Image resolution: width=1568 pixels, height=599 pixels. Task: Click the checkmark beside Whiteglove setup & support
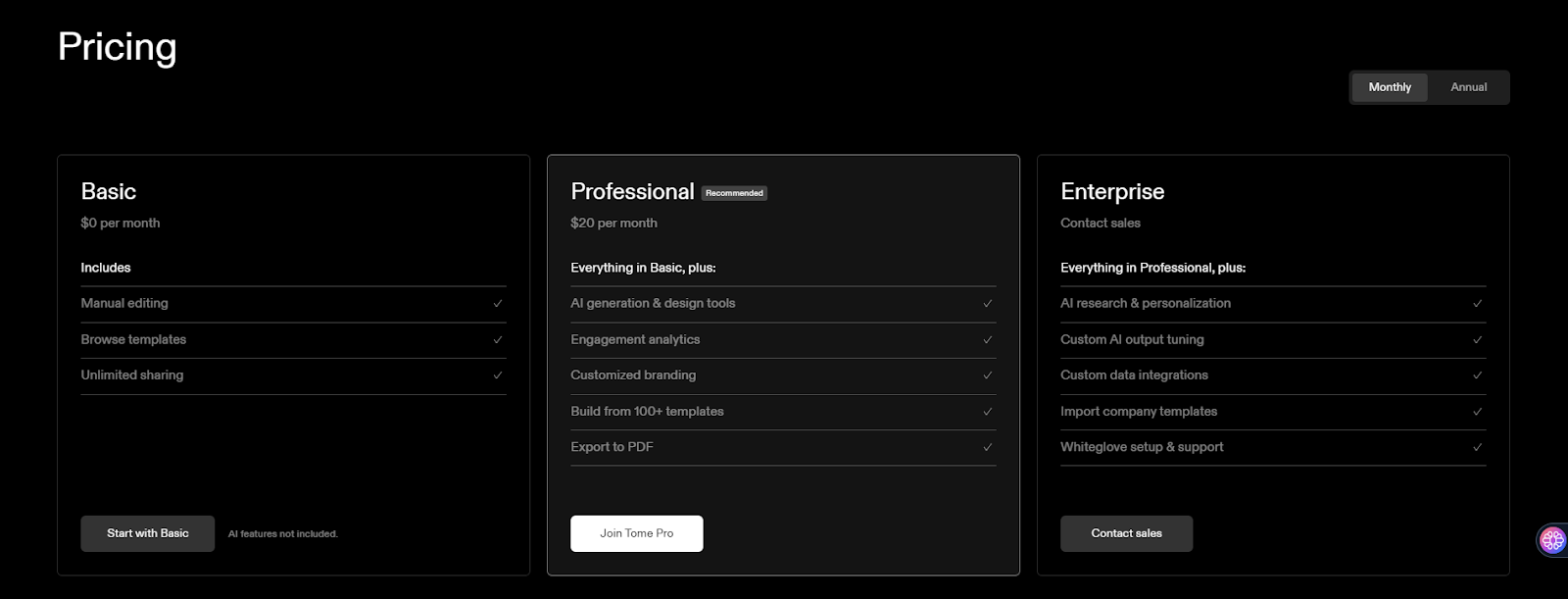pos(1478,447)
